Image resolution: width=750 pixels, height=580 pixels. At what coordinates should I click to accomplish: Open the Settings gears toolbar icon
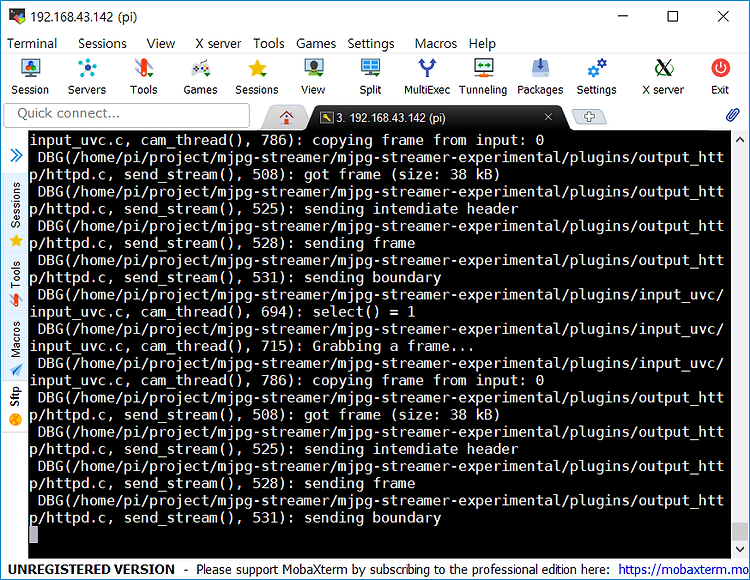(596, 77)
